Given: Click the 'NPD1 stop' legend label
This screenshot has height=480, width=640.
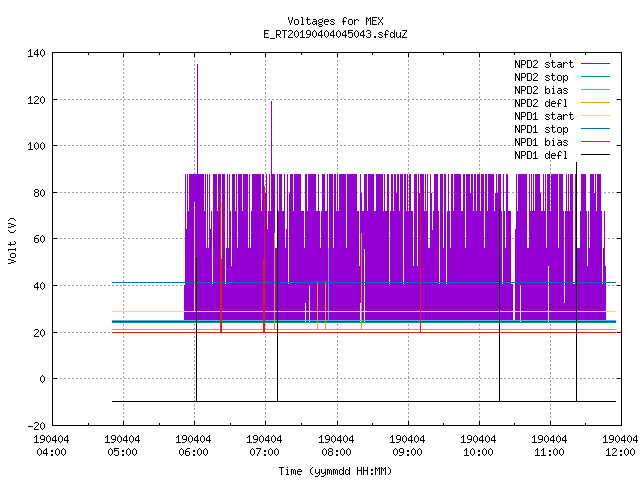Looking at the screenshot, I should click(541, 129).
